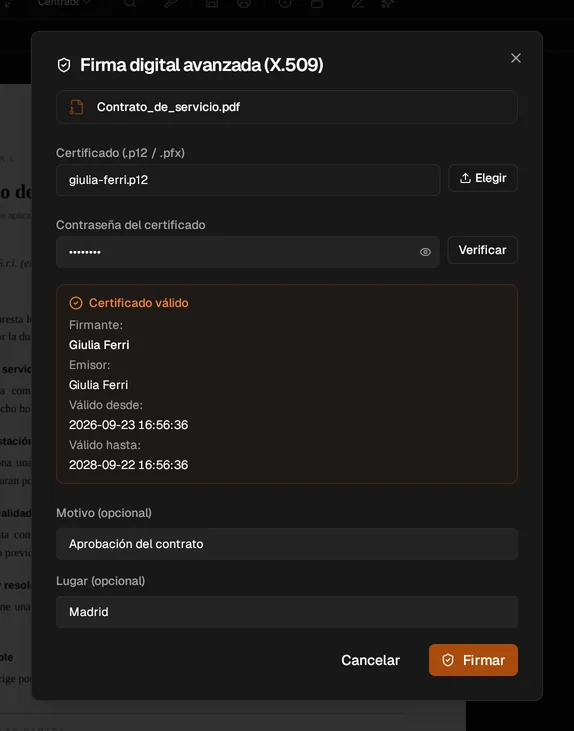Focus the Contraseña del certificado field
The height and width of the screenshot is (731, 574).
pyautogui.click(x=248, y=252)
